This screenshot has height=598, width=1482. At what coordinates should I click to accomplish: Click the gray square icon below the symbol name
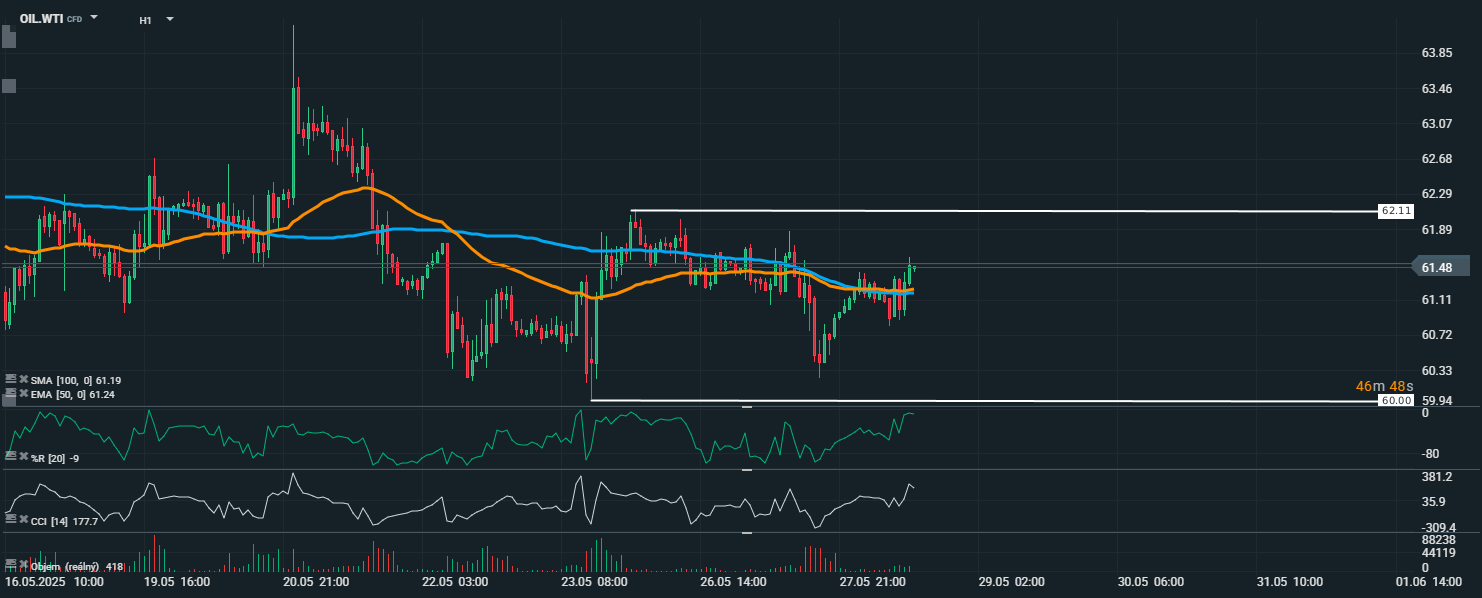point(9,86)
